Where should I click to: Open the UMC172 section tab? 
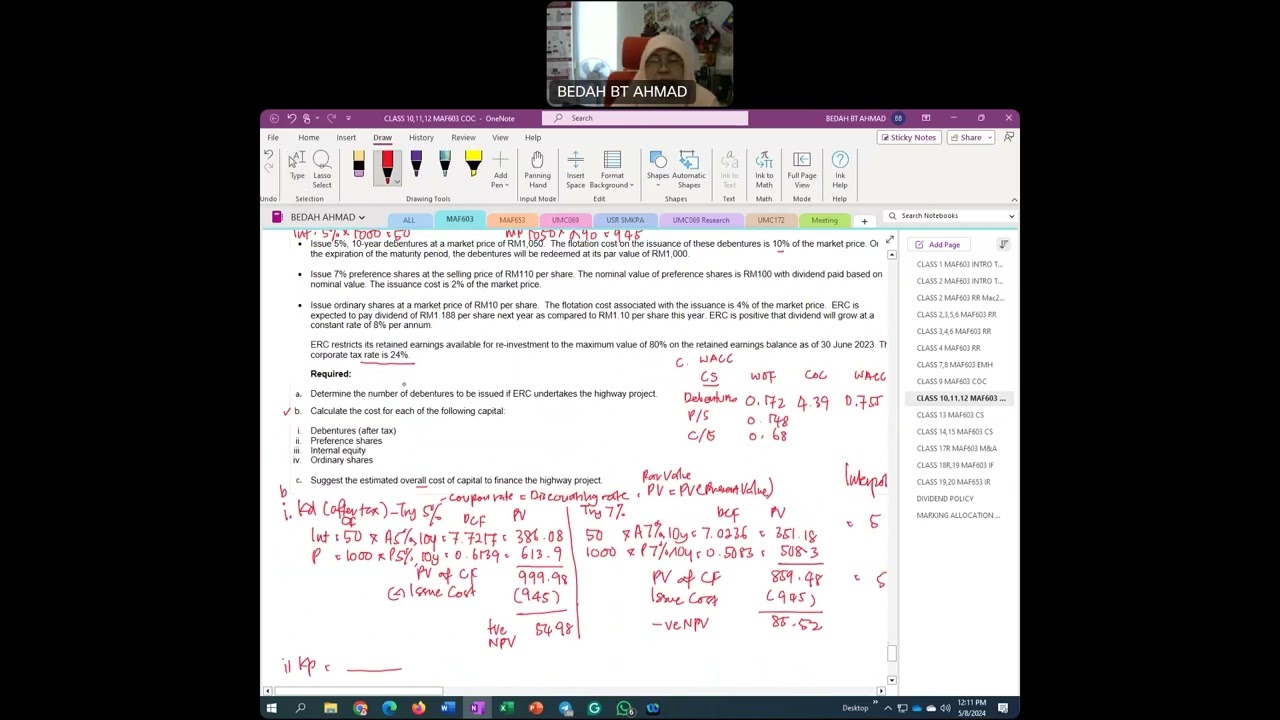(771, 220)
